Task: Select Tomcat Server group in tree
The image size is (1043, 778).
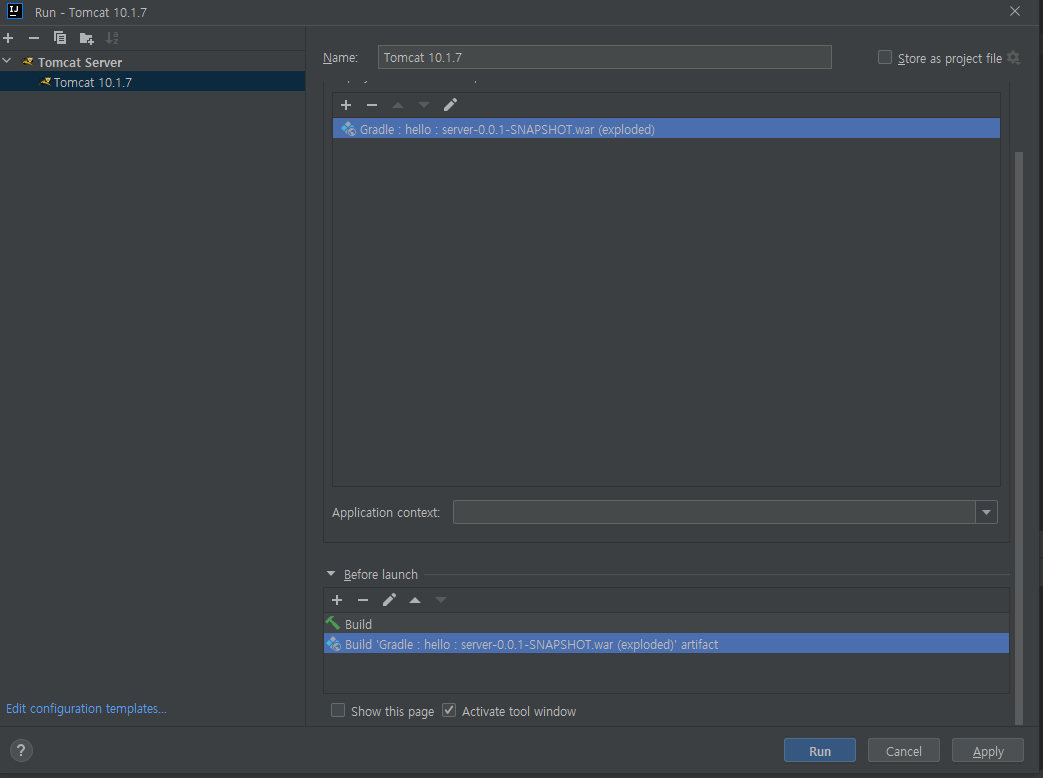Action: point(80,62)
